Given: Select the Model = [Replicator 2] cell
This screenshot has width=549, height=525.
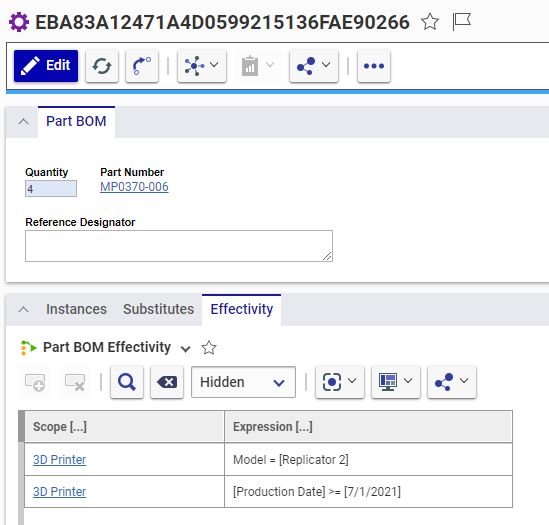Looking at the screenshot, I should point(368,459).
